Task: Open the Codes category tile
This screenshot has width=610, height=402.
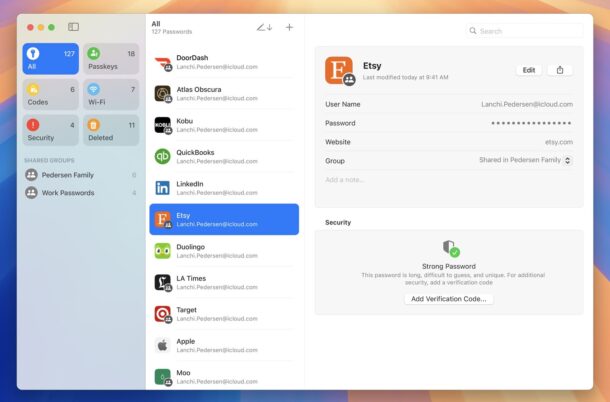Action: pyautogui.click(x=50, y=96)
